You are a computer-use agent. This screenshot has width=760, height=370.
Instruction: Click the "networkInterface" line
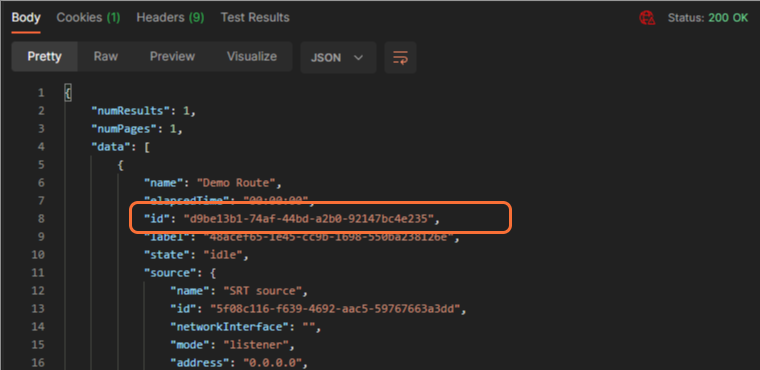246,327
